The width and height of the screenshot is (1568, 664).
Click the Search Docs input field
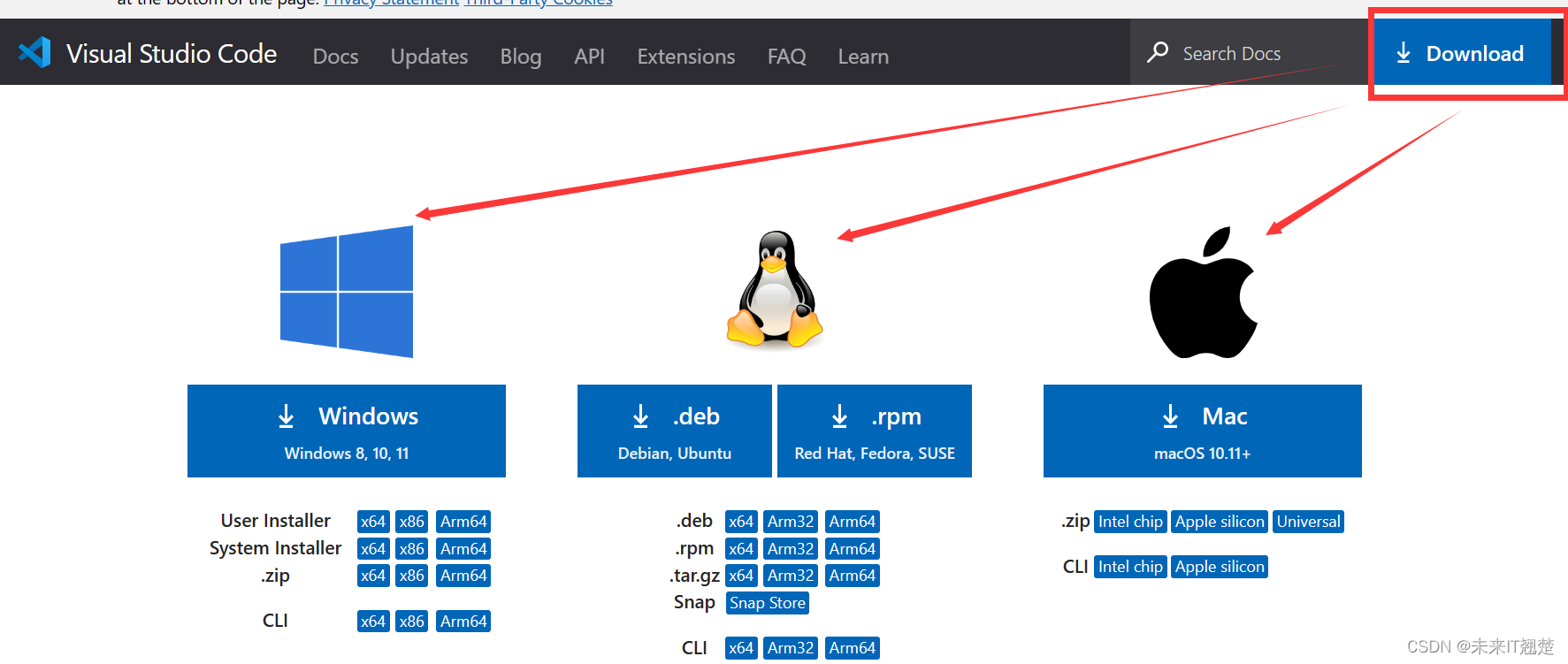click(x=1249, y=53)
